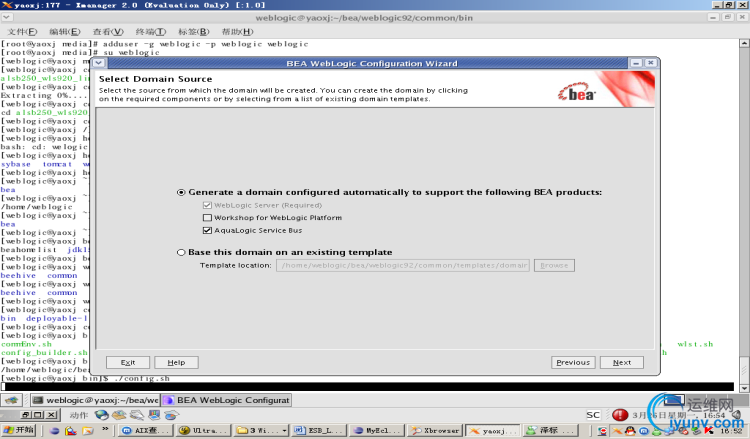The width and height of the screenshot is (750, 439).
Task: Open the 动作 panel menu
Action: click(x=78, y=415)
